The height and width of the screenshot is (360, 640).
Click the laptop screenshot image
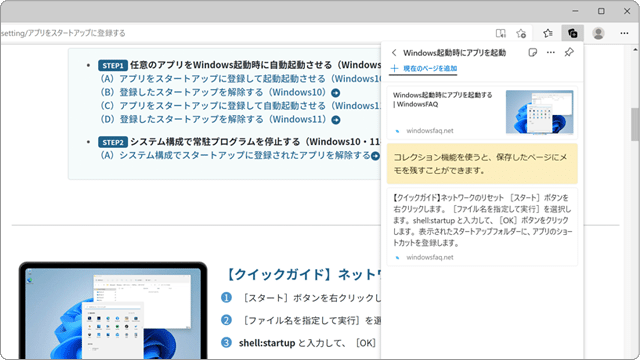click(113, 311)
